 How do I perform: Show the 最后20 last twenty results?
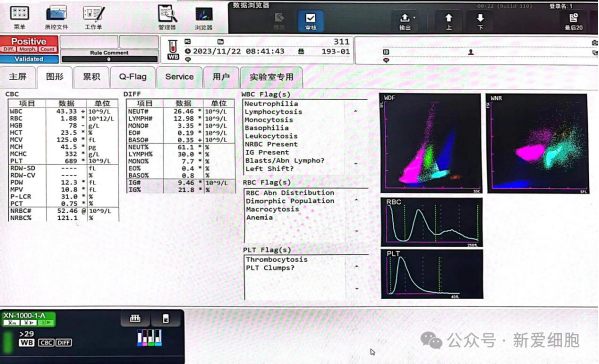point(574,21)
